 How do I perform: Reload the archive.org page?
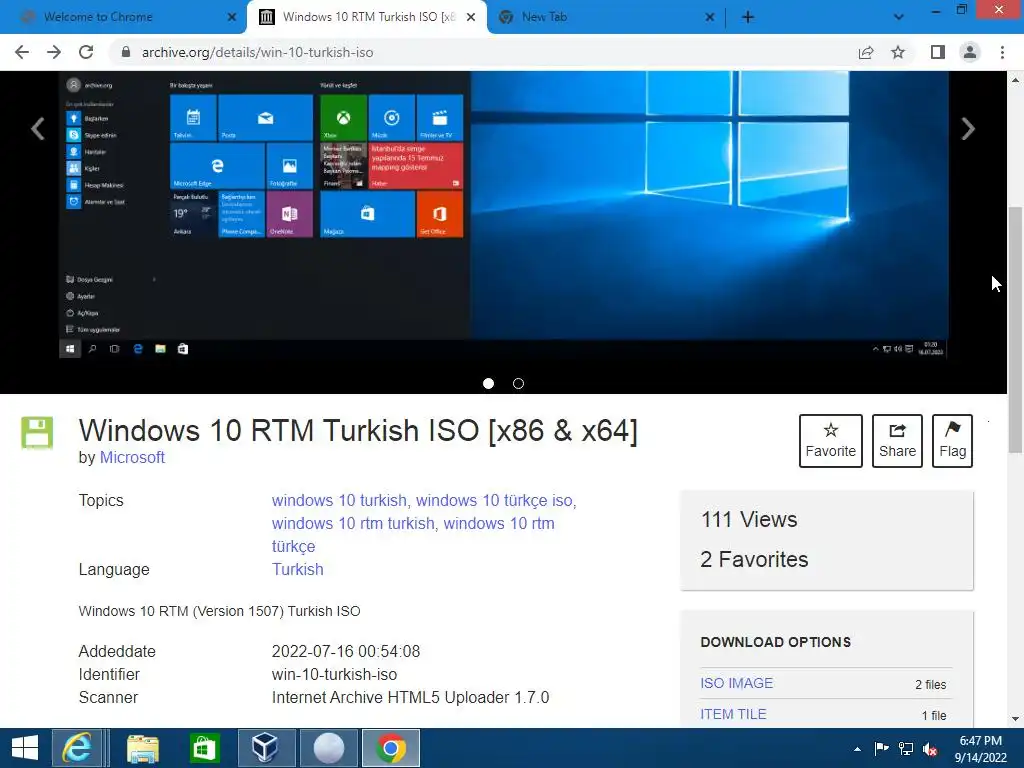(86, 52)
